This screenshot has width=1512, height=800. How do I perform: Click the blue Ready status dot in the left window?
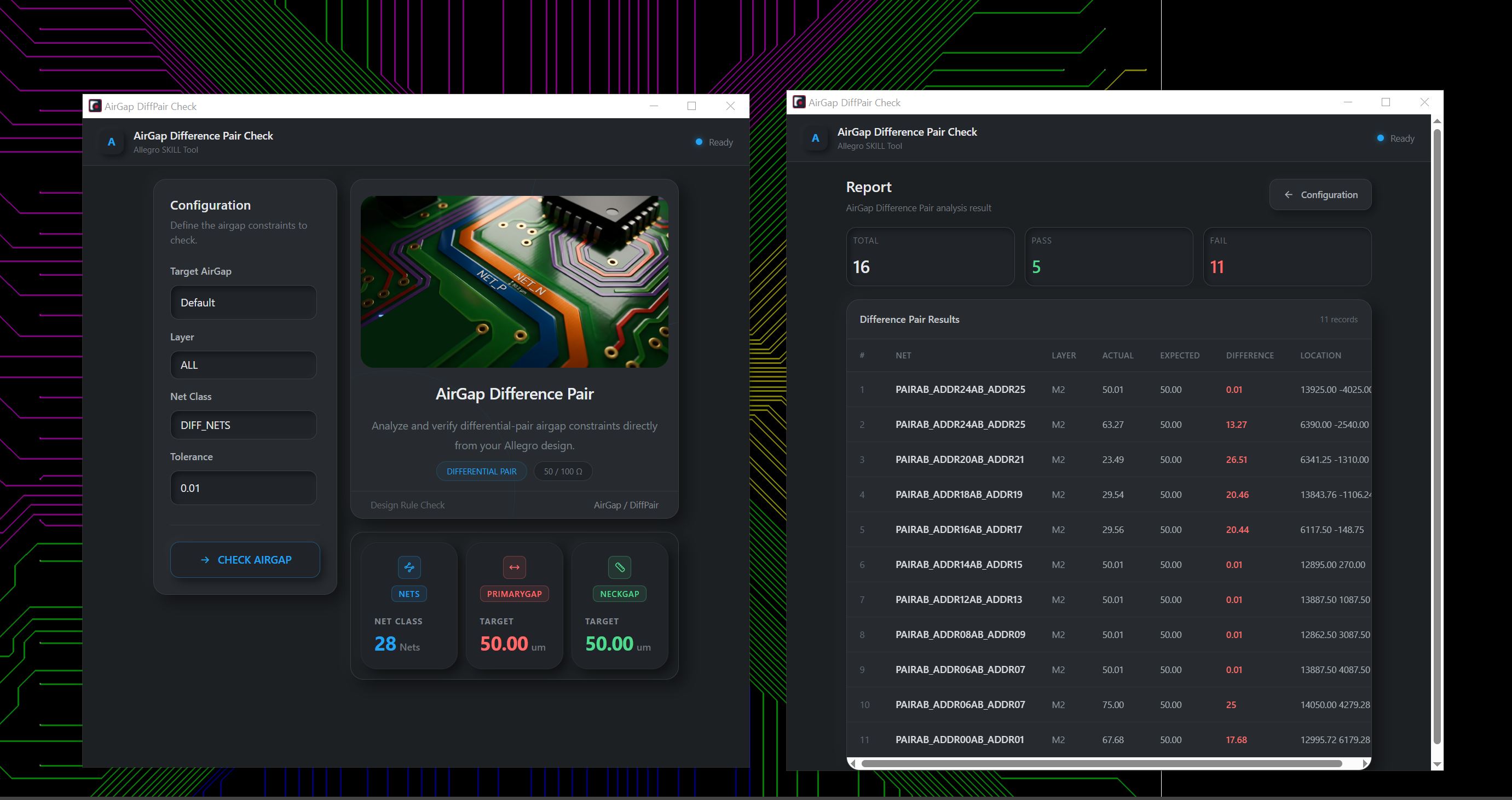[699, 142]
